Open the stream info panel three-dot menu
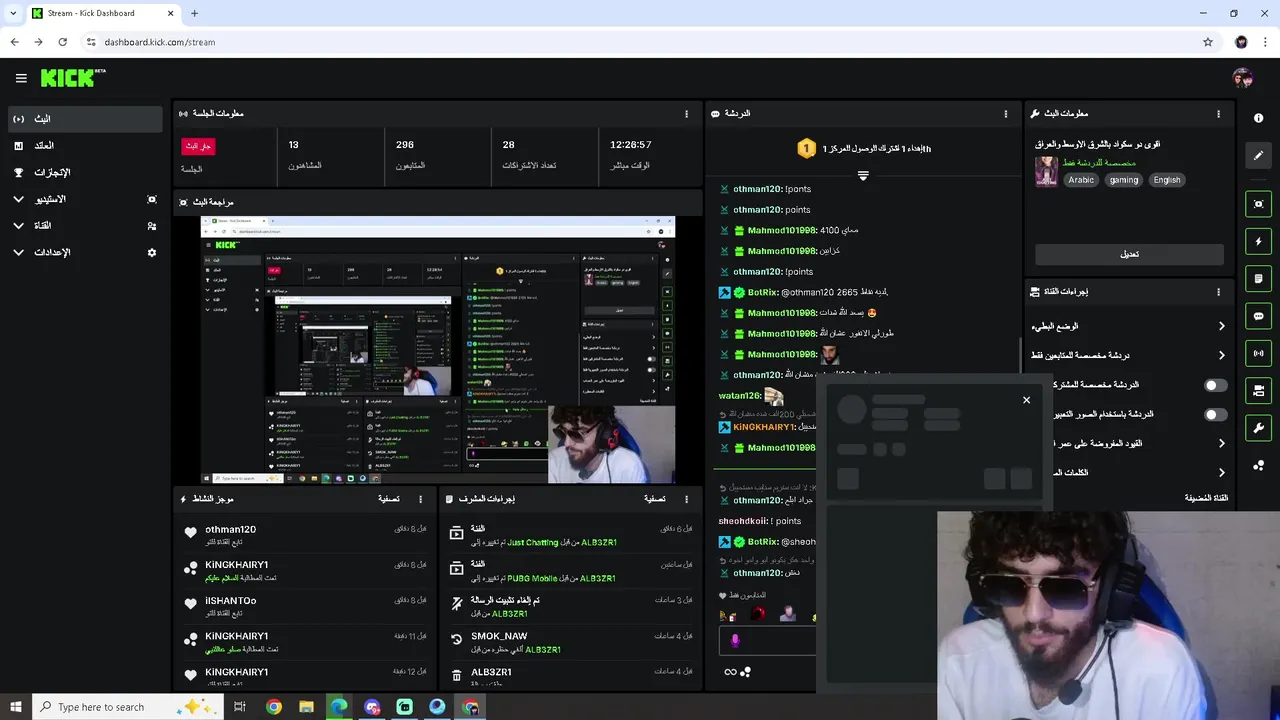This screenshot has height=720, width=1280. 1218,114
